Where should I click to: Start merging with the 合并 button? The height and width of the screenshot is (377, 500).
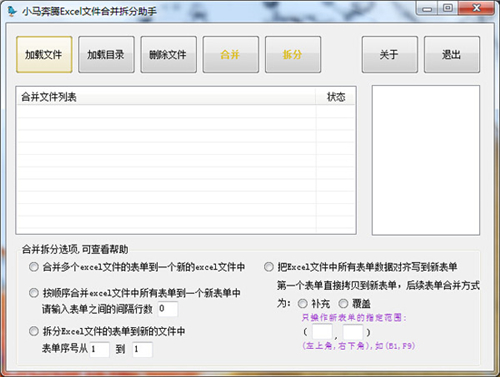tap(231, 54)
